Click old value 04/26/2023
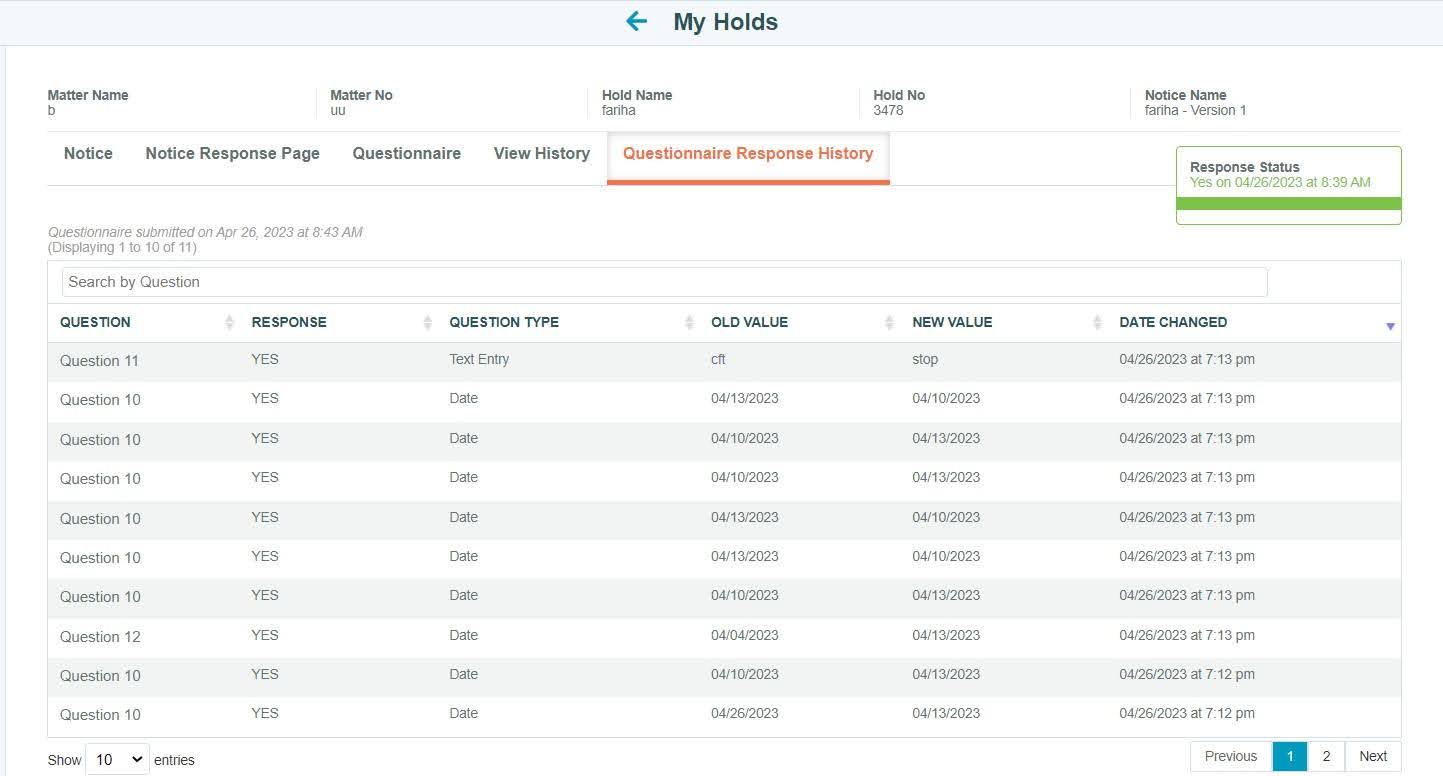1443x776 pixels. click(745, 713)
